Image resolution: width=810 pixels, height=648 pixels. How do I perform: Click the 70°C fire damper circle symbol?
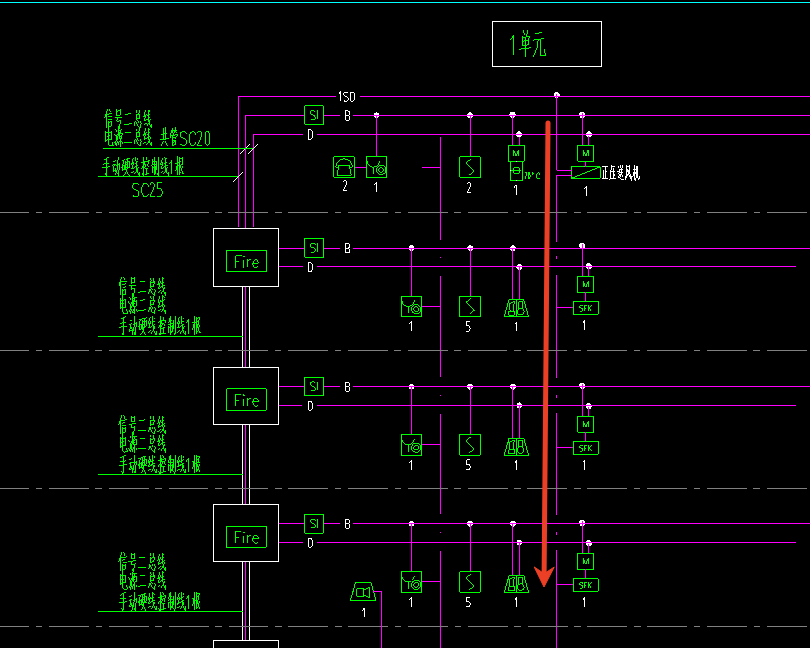click(516, 171)
